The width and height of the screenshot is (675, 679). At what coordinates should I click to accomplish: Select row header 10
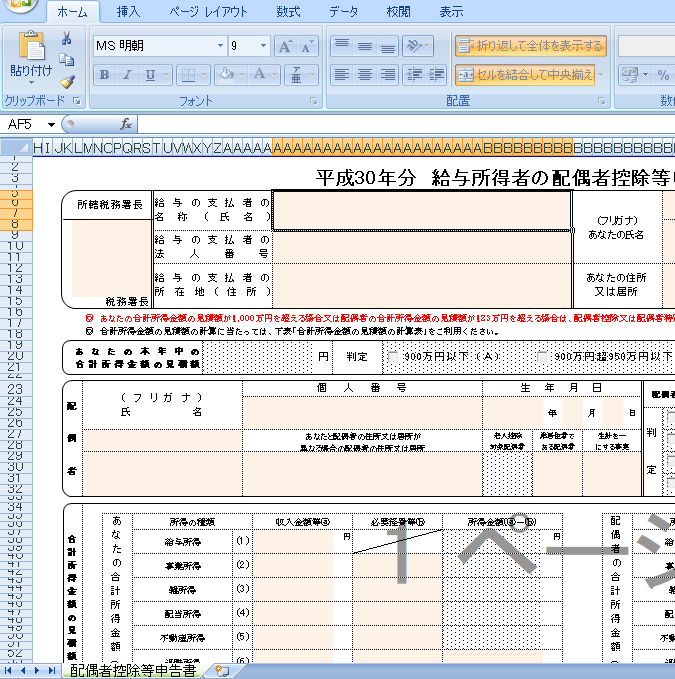[16, 246]
